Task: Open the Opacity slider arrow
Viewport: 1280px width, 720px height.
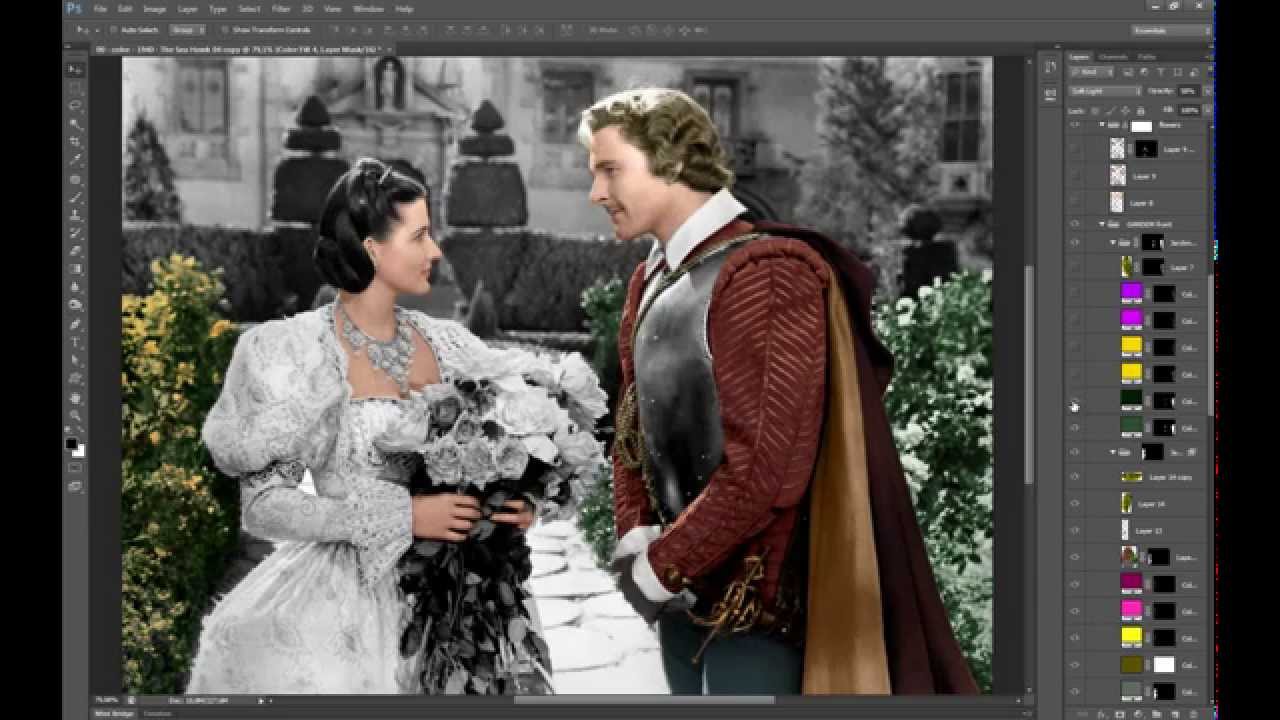Action: [1208, 90]
